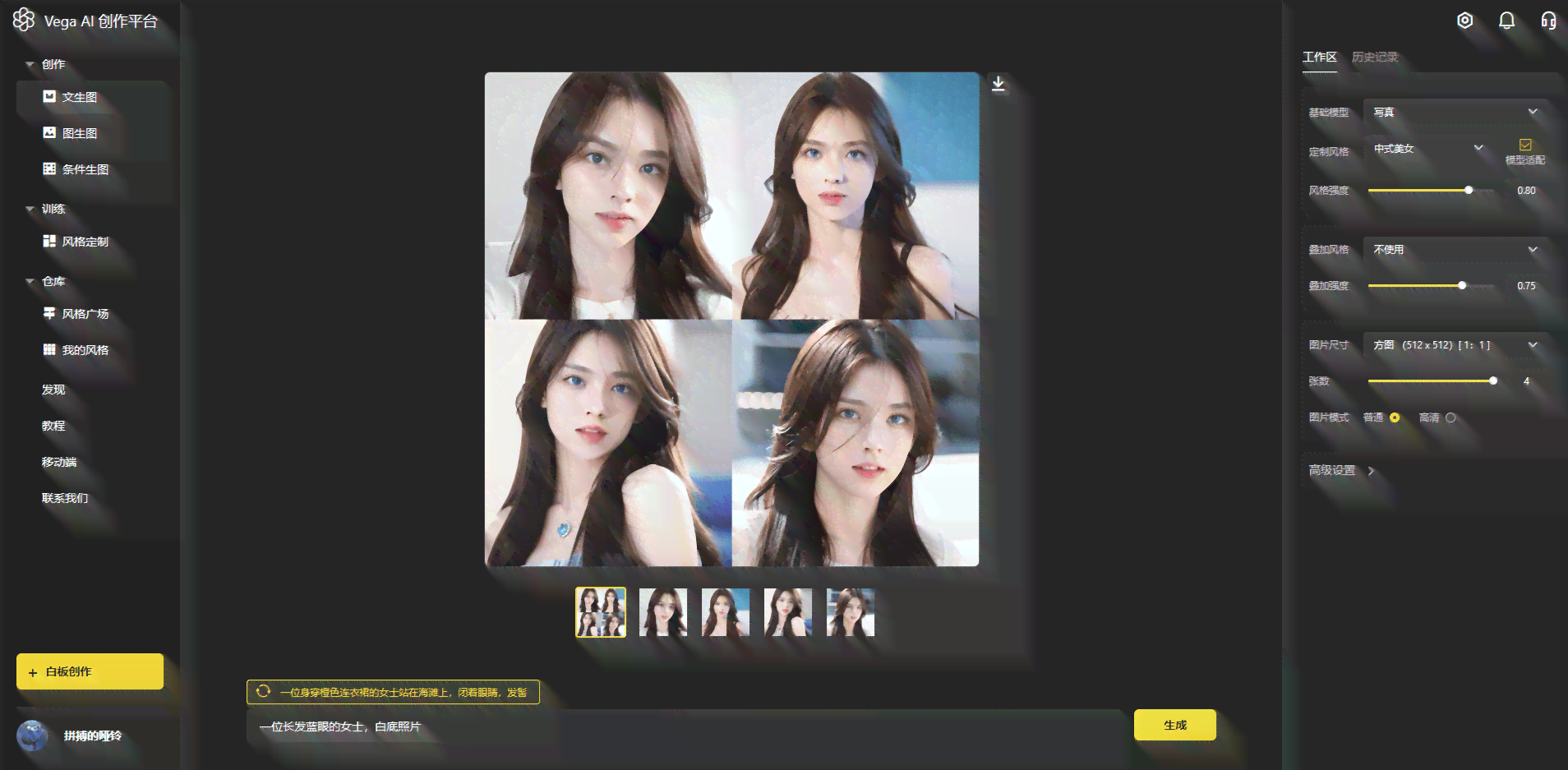Image resolution: width=1568 pixels, height=770 pixels.
Task: Click the prompt input field
Action: coord(685,726)
